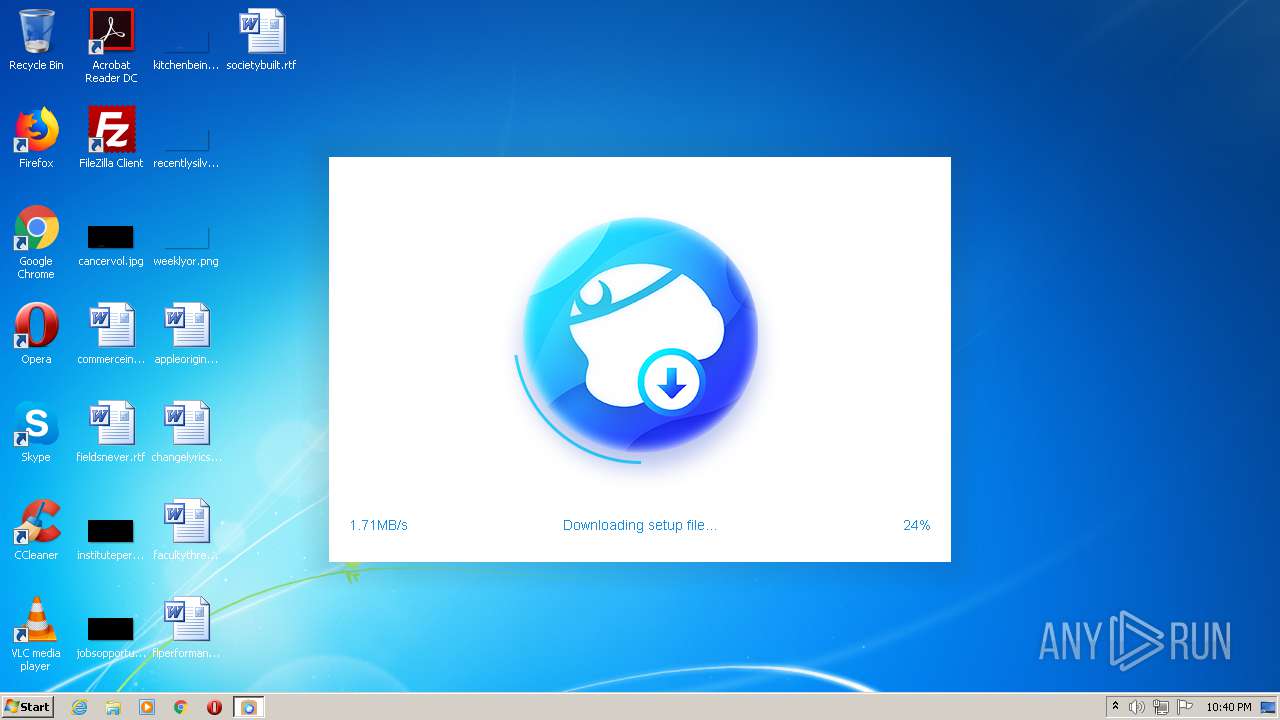1280x720 pixels.
Task: Open the changelyrics document icon
Action: (186, 432)
